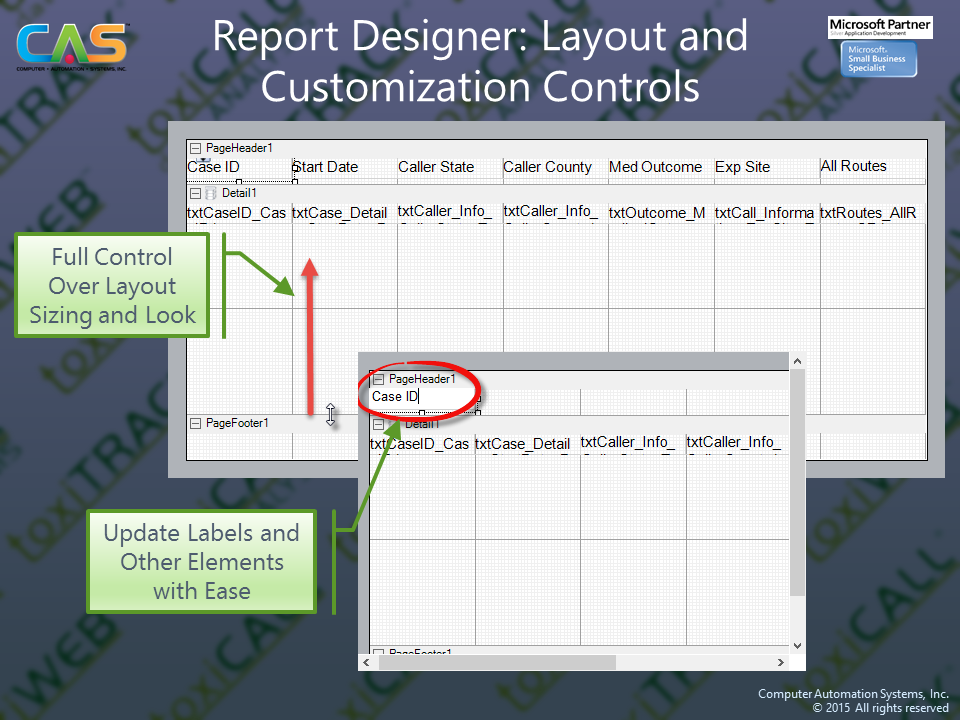The image size is (960, 720).
Task: Click the Detail1 section icon next to its label
Action: pos(210,193)
